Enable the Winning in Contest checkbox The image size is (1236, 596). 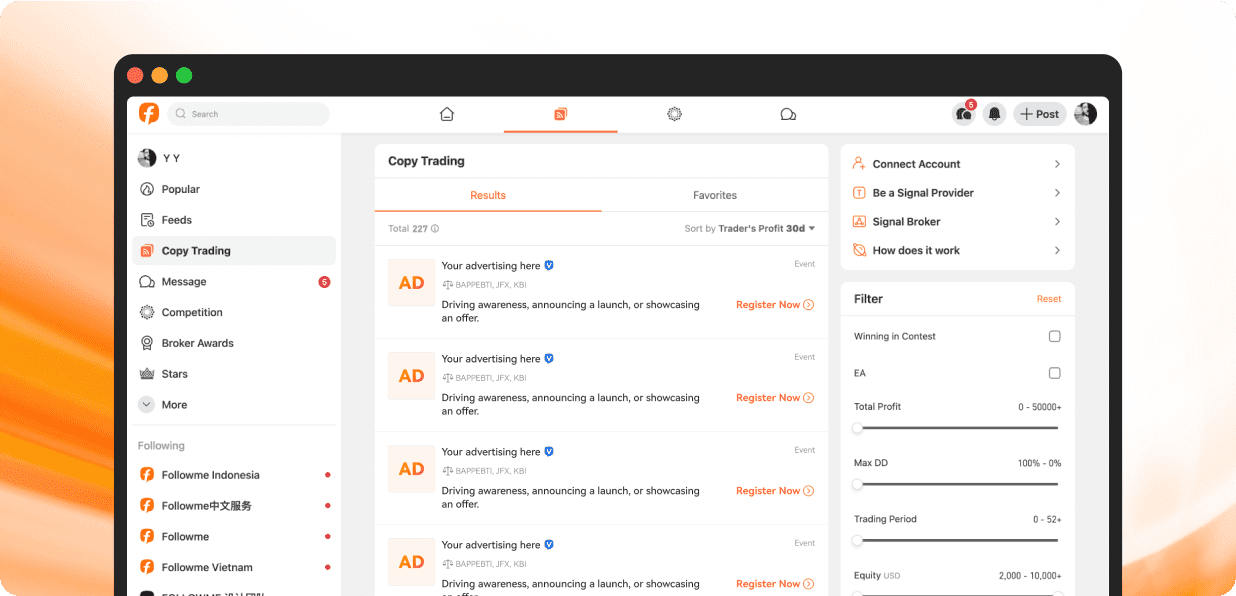pyautogui.click(x=1054, y=337)
